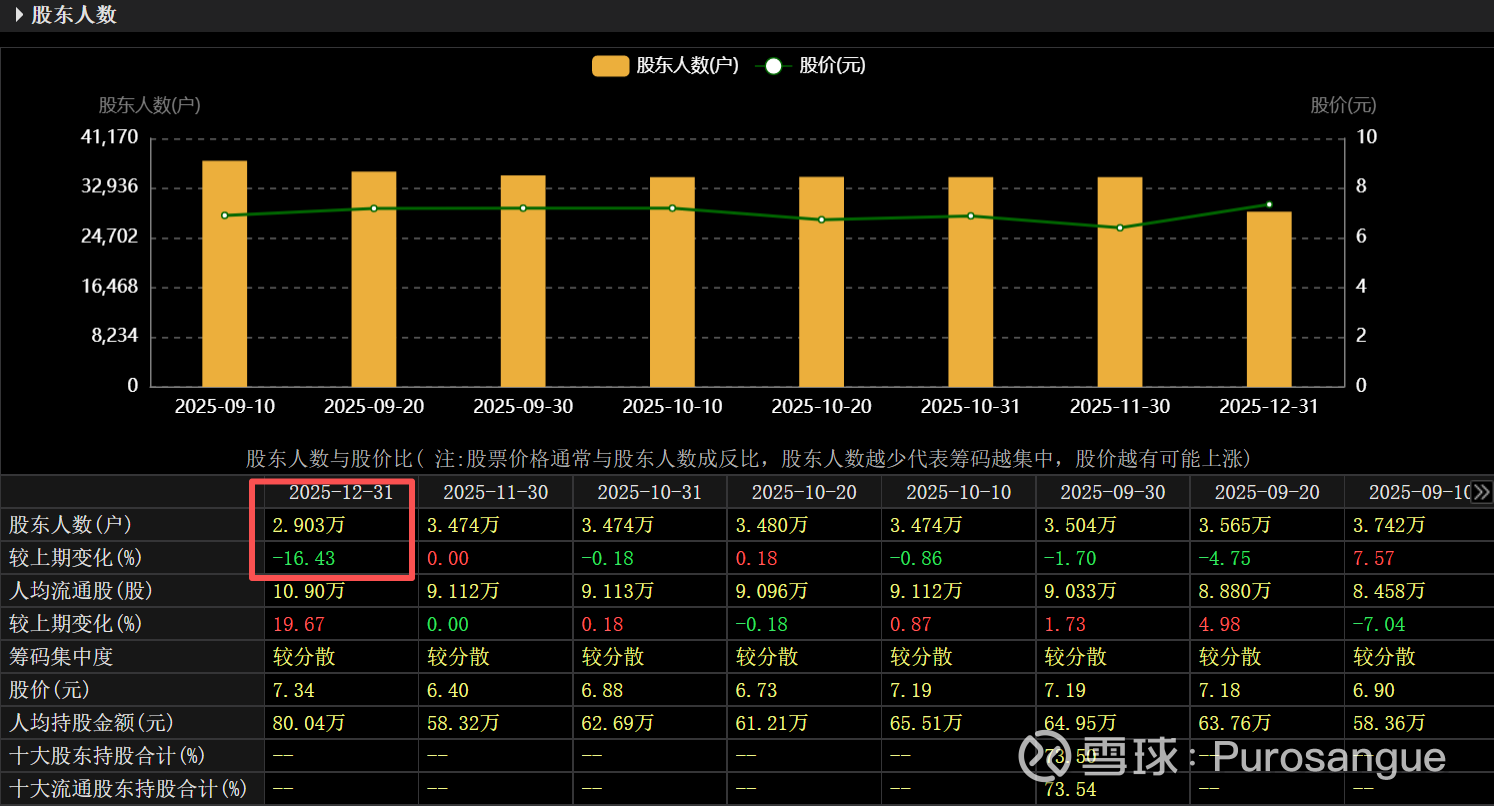Click the orange 股东人数 legend swatch

pyautogui.click(x=610, y=66)
